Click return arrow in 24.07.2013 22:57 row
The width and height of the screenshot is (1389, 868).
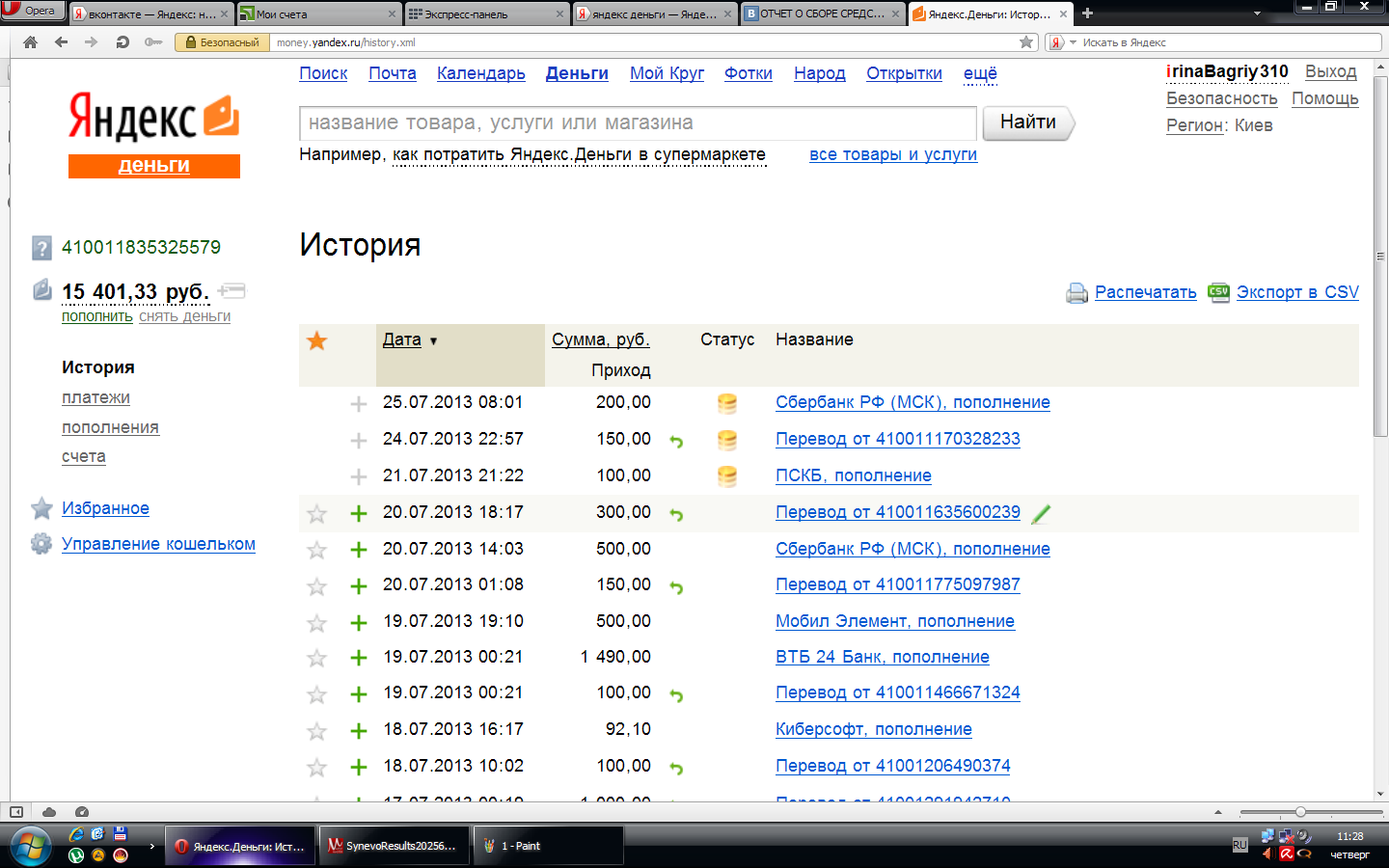tap(676, 441)
